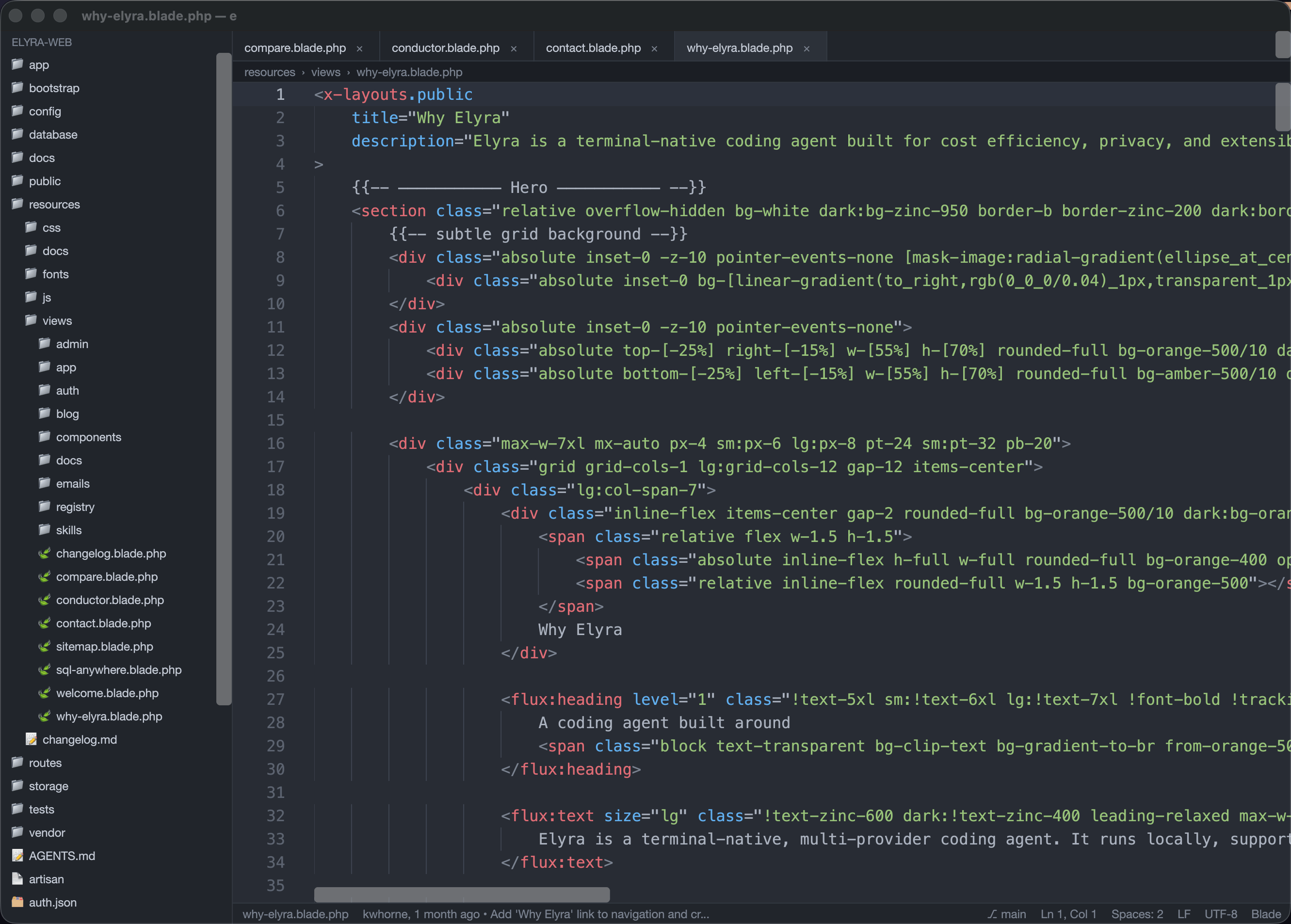Click the admin folder icon
1291x924 pixels.
point(45,344)
